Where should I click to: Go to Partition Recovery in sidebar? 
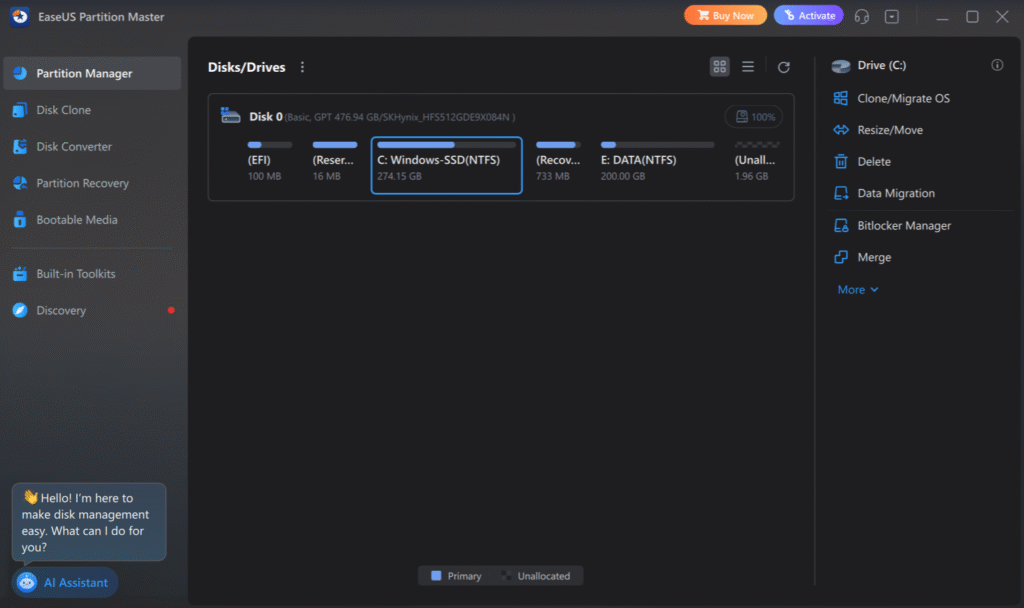[82, 183]
